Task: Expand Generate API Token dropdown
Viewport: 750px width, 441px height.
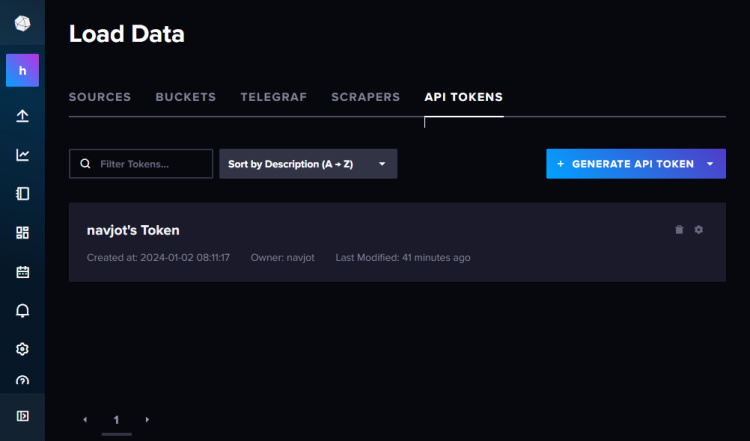Action: click(x=710, y=164)
